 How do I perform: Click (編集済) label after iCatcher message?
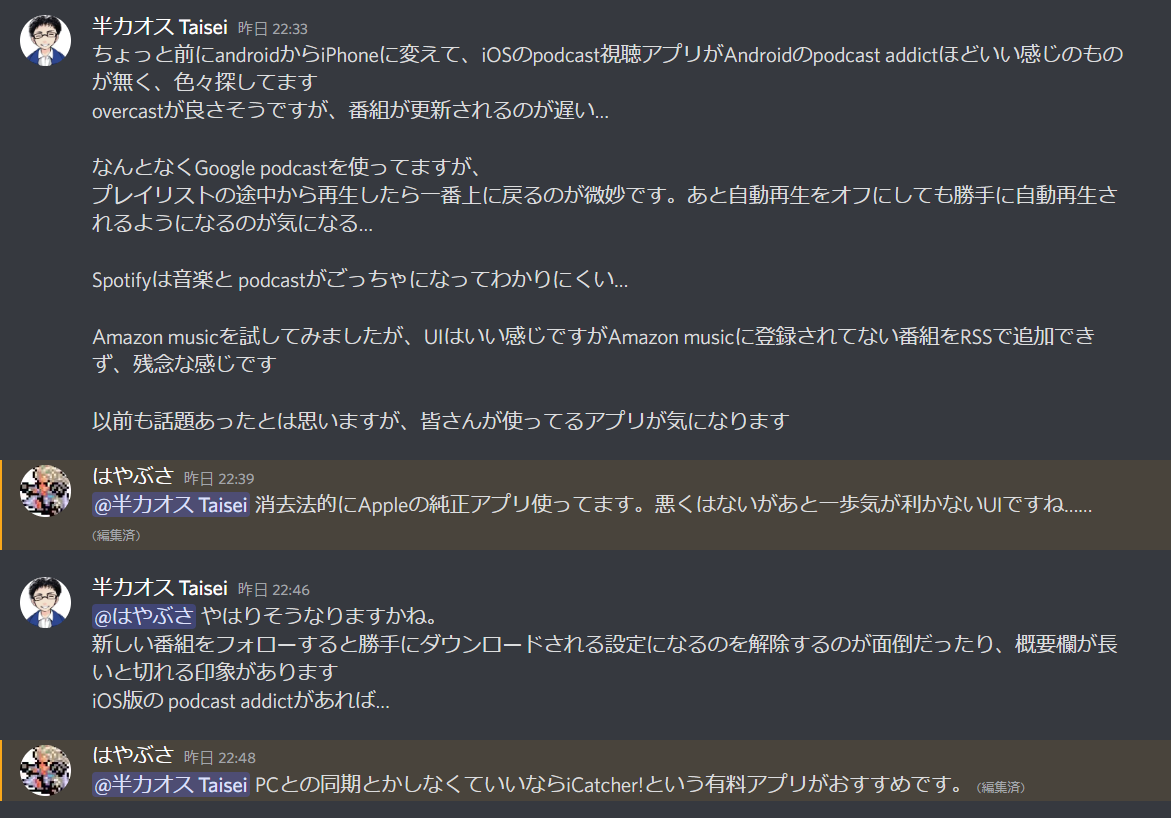(1001, 787)
